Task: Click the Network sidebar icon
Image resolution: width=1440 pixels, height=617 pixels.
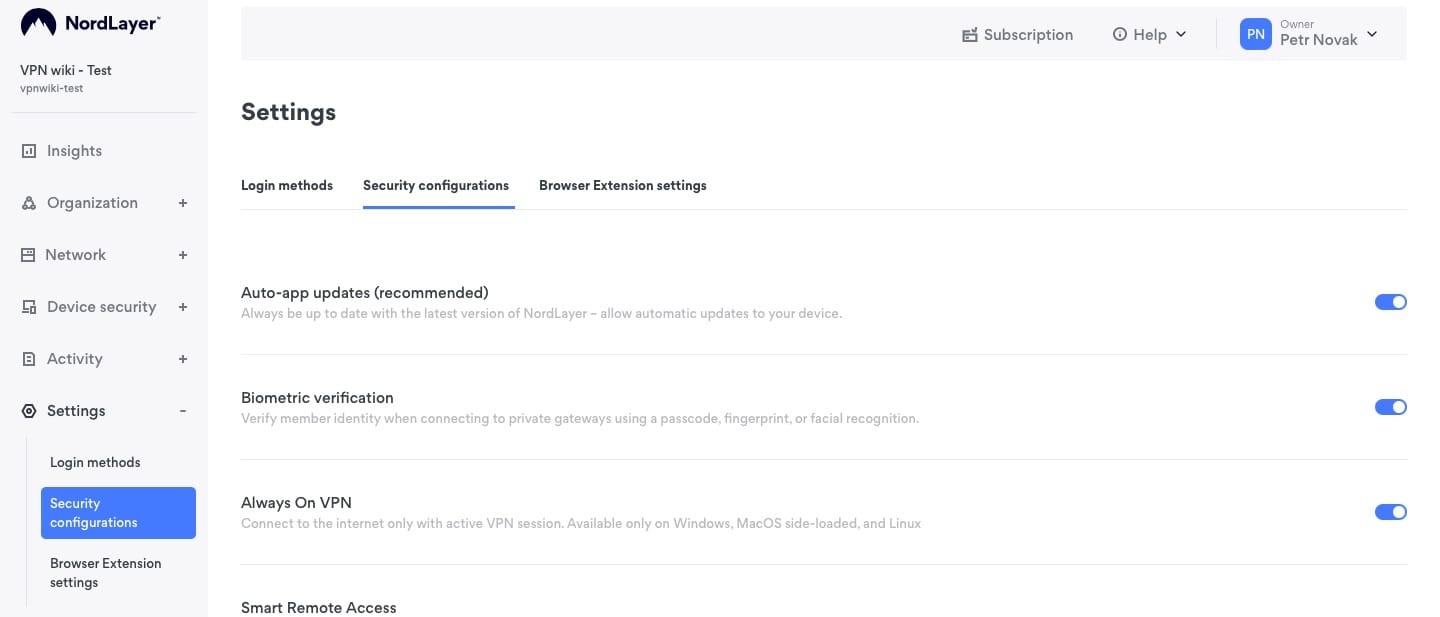Action: click(28, 255)
